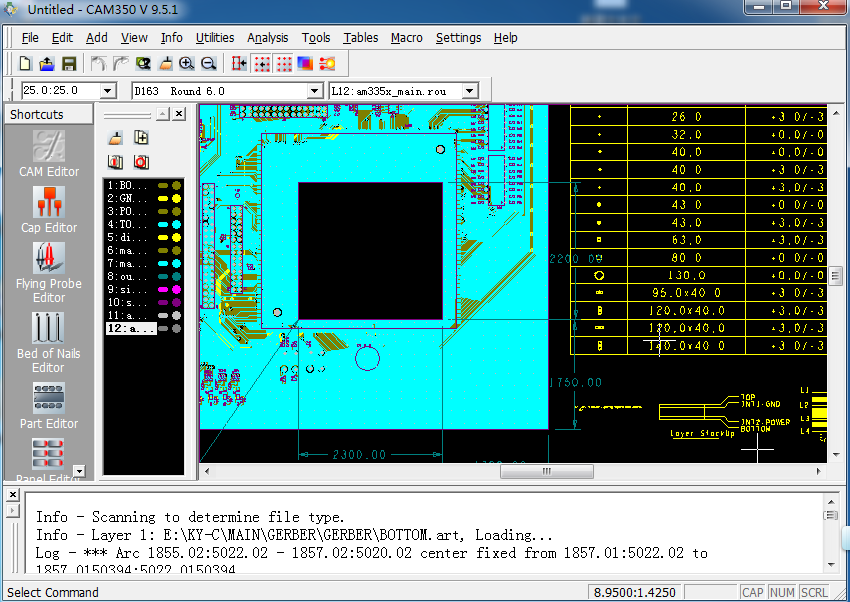
Task: Open the L12:am335x_main.rou layer dropdown
Action: [x=470, y=91]
